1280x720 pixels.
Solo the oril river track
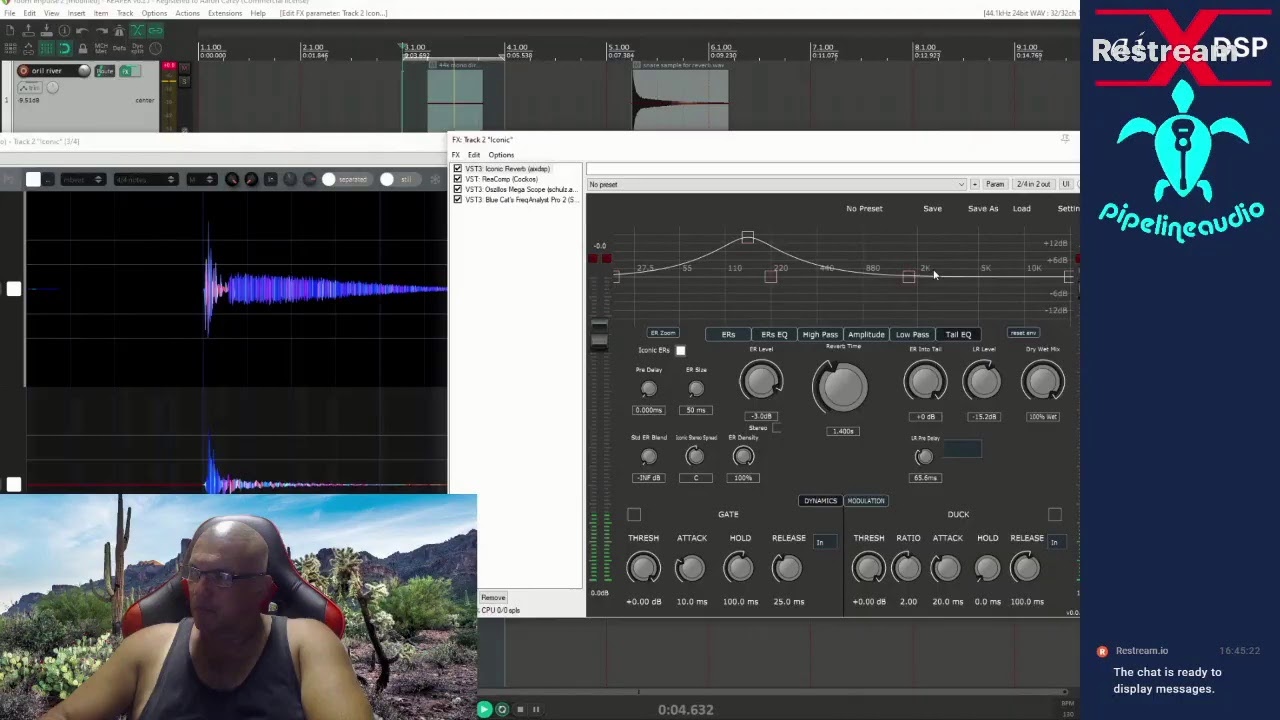(184, 81)
